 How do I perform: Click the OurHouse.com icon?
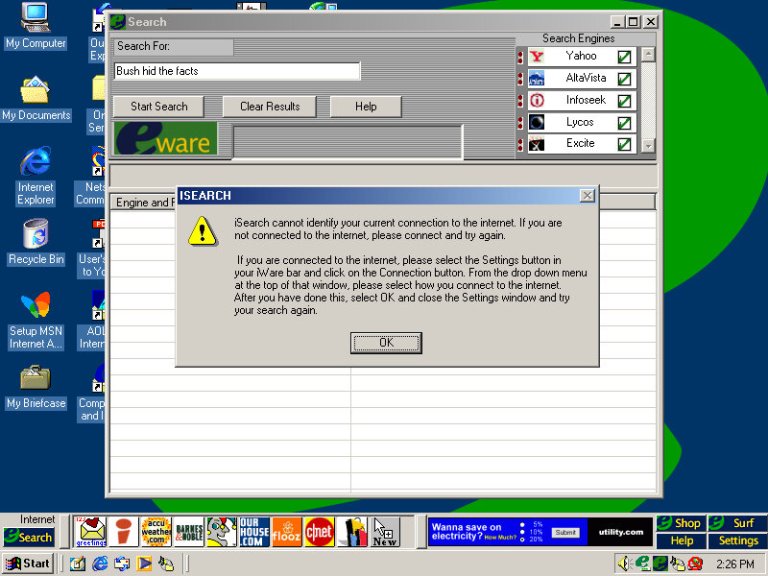[x=254, y=531]
